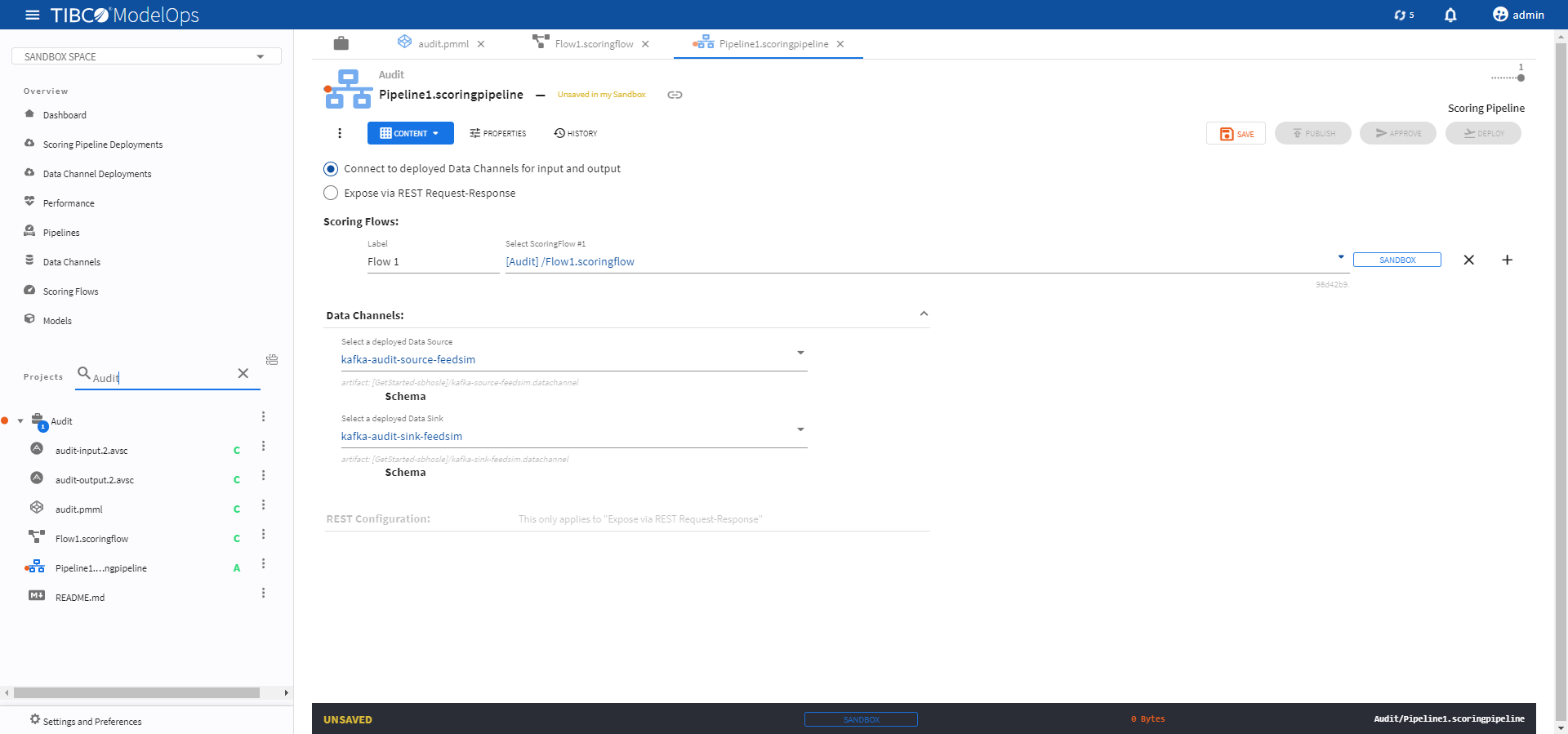Open the Properties view

pos(498,133)
